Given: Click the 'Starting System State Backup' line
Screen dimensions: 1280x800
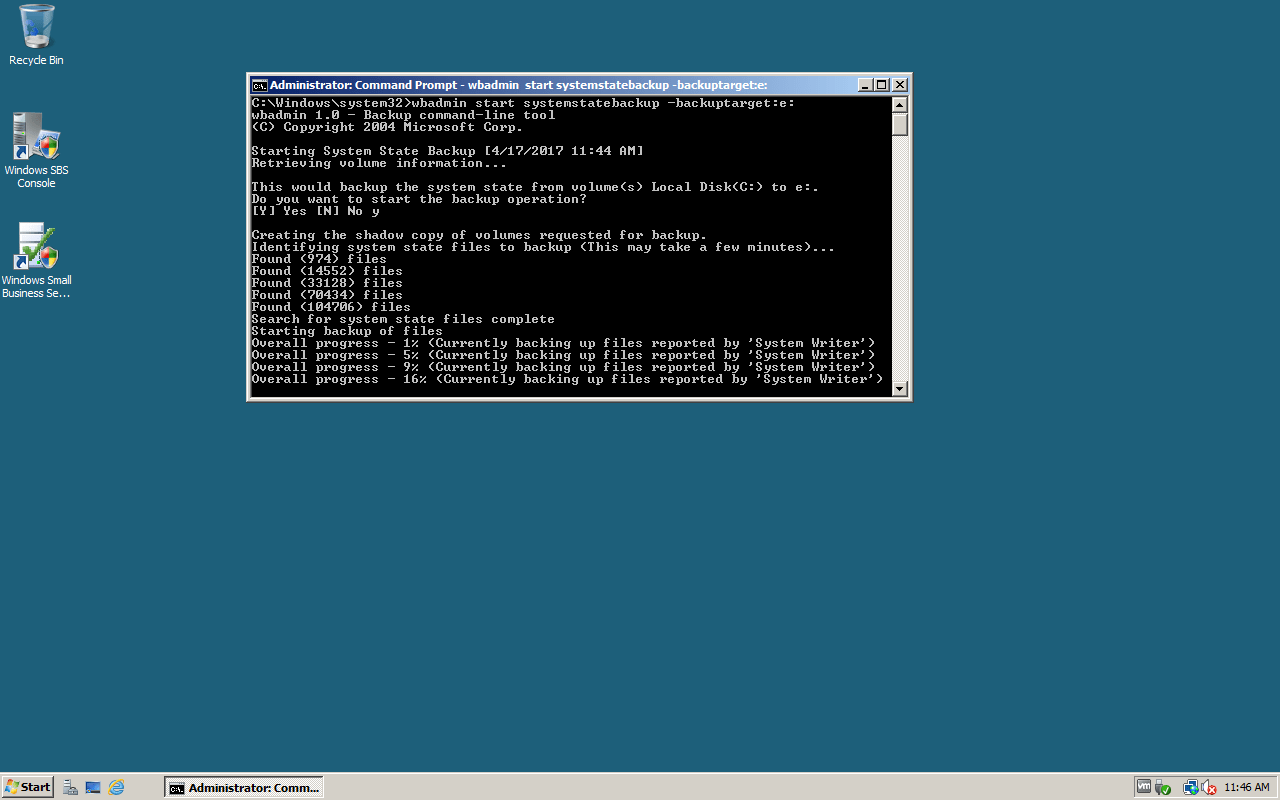Looking at the screenshot, I should 447,151.
